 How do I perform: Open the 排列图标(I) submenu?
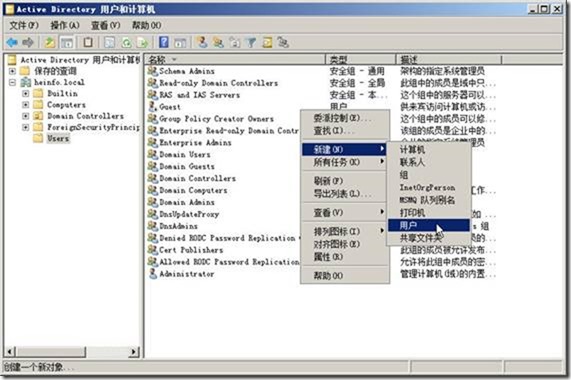[x=344, y=231]
